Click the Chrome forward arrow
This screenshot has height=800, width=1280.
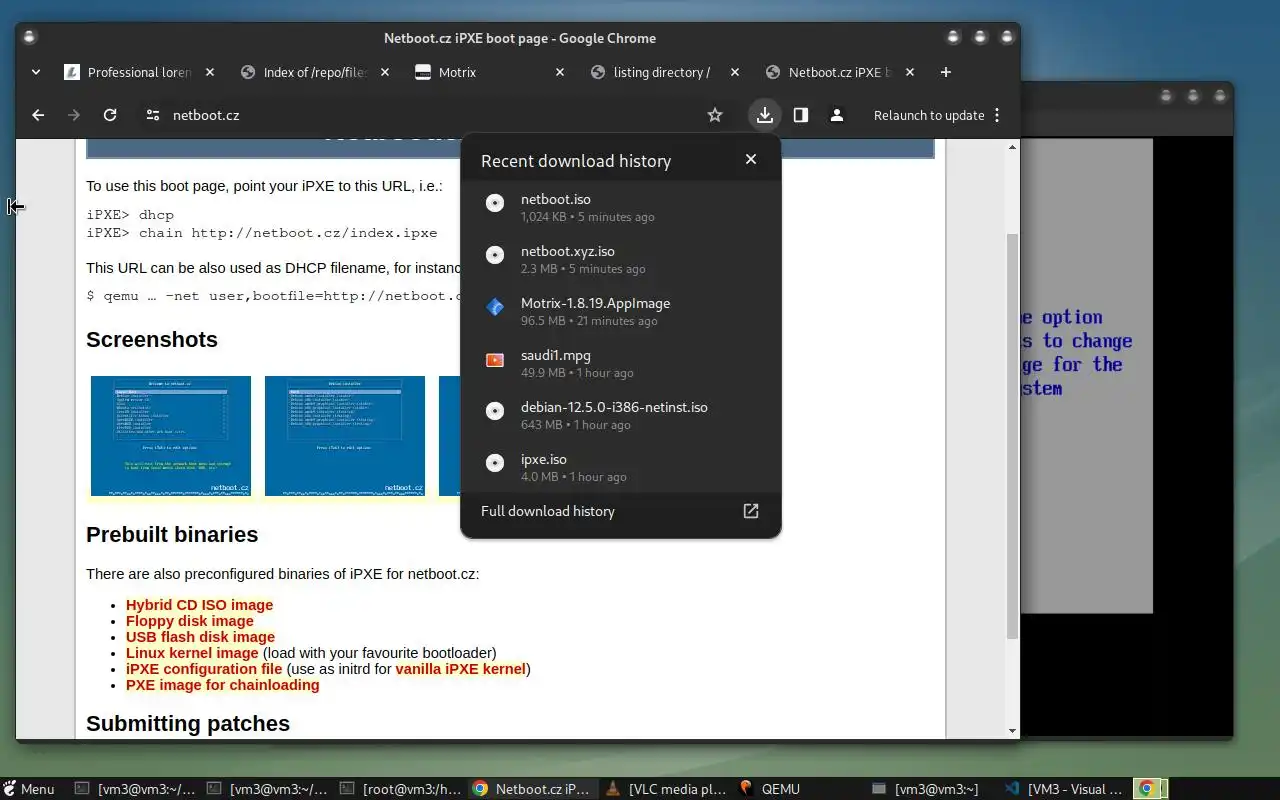(x=73, y=115)
